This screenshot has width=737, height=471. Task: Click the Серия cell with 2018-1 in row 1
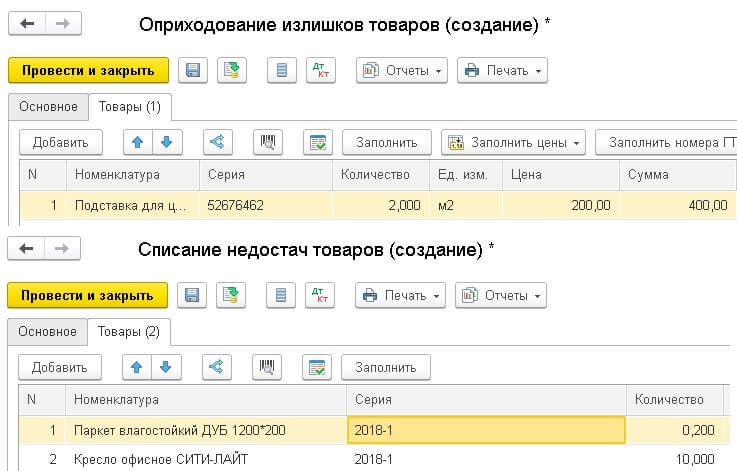(486, 430)
